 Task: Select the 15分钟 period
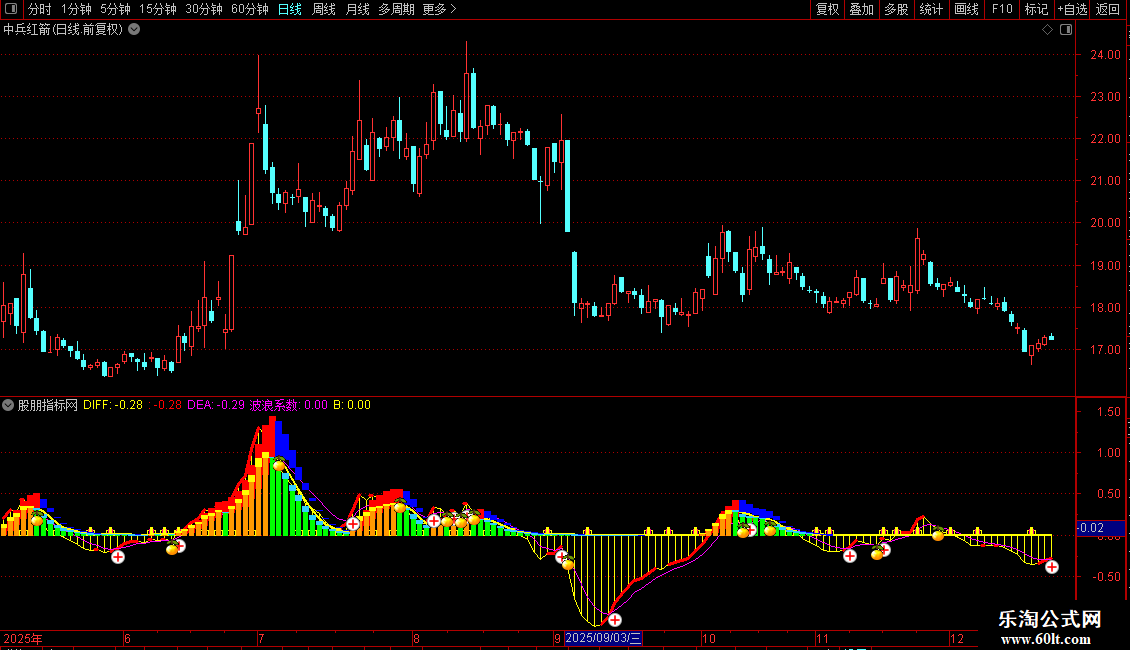pyautogui.click(x=158, y=9)
